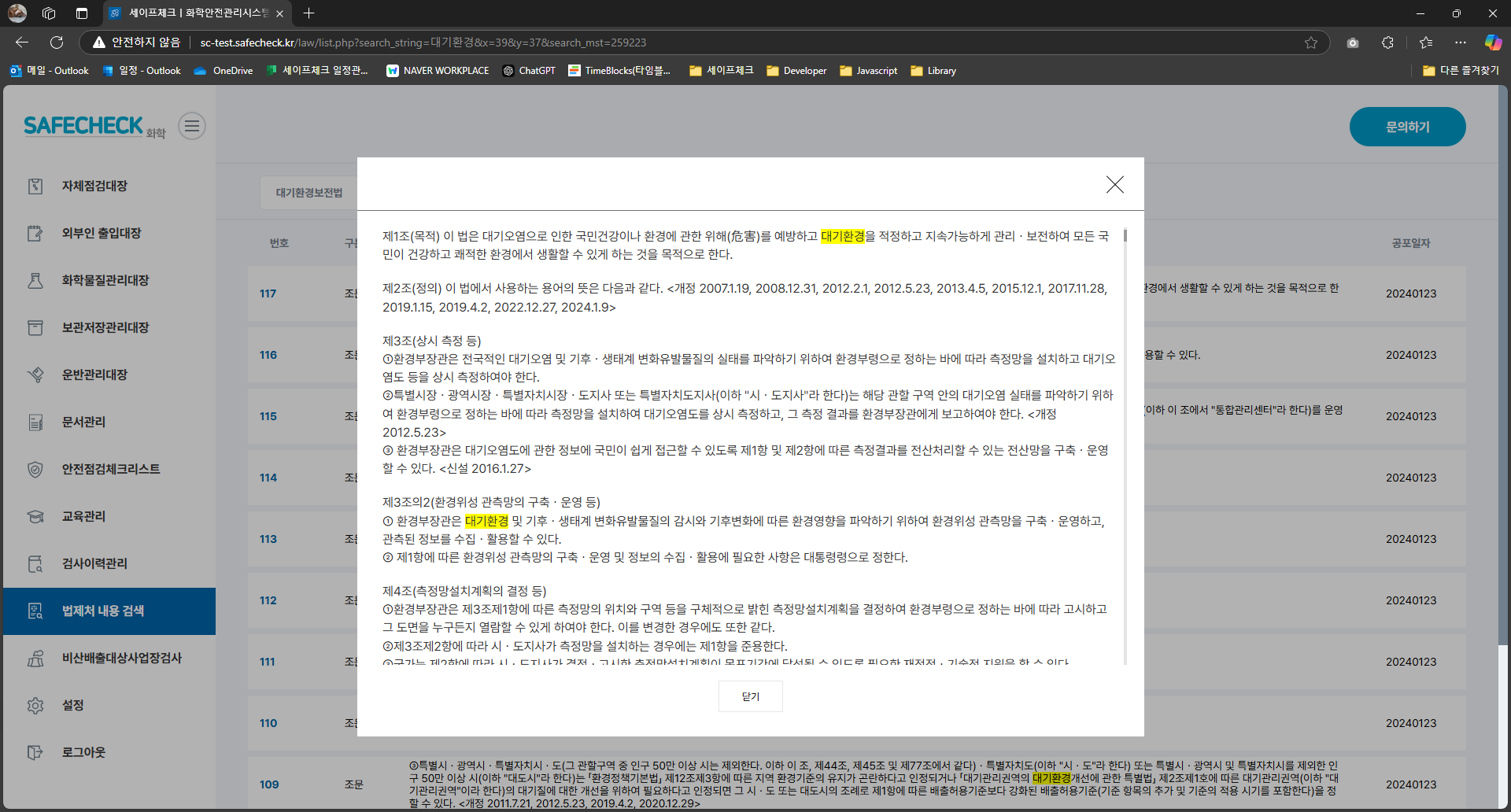This screenshot has height=812, width=1511.
Task: Open 일정 - Outlook bookmark
Action: click(142, 71)
